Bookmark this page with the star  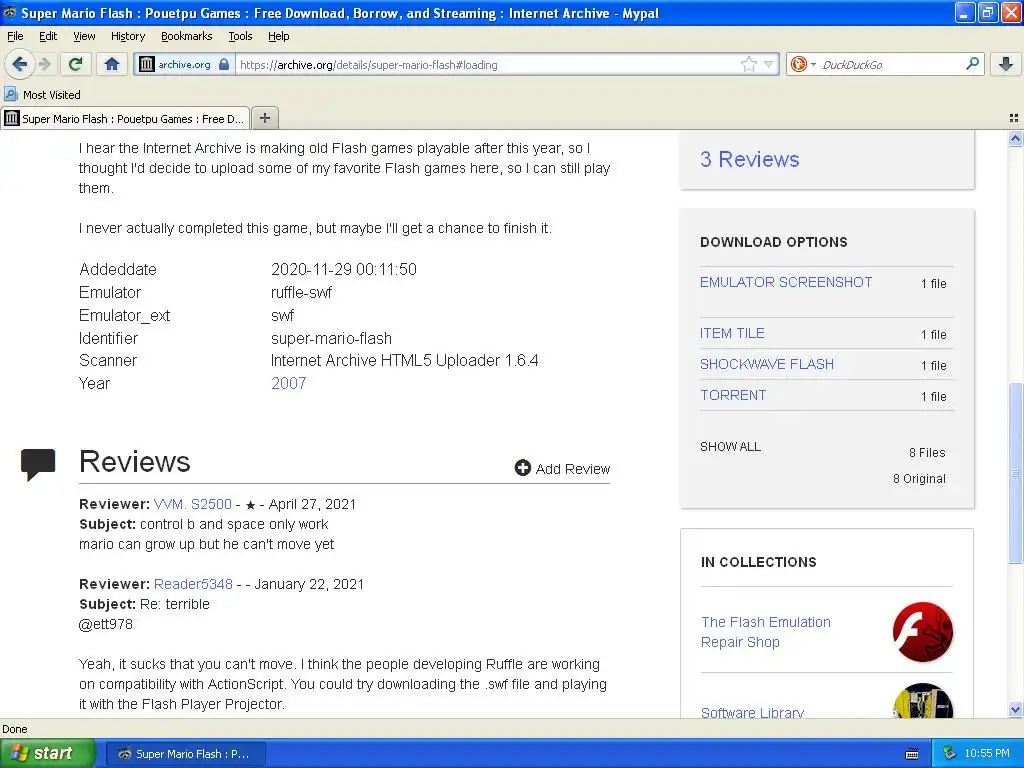[748, 64]
